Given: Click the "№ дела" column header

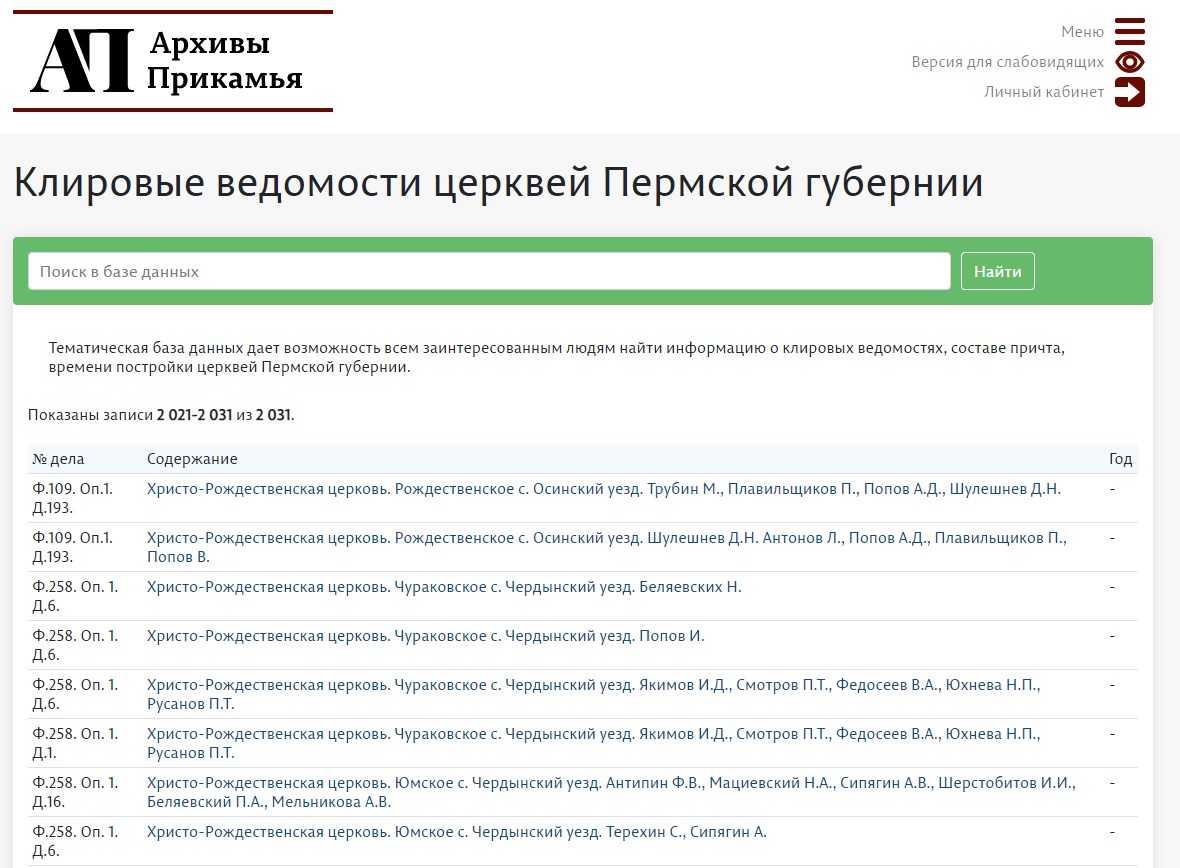Looking at the screenshot, I should [x=58, y=459].
